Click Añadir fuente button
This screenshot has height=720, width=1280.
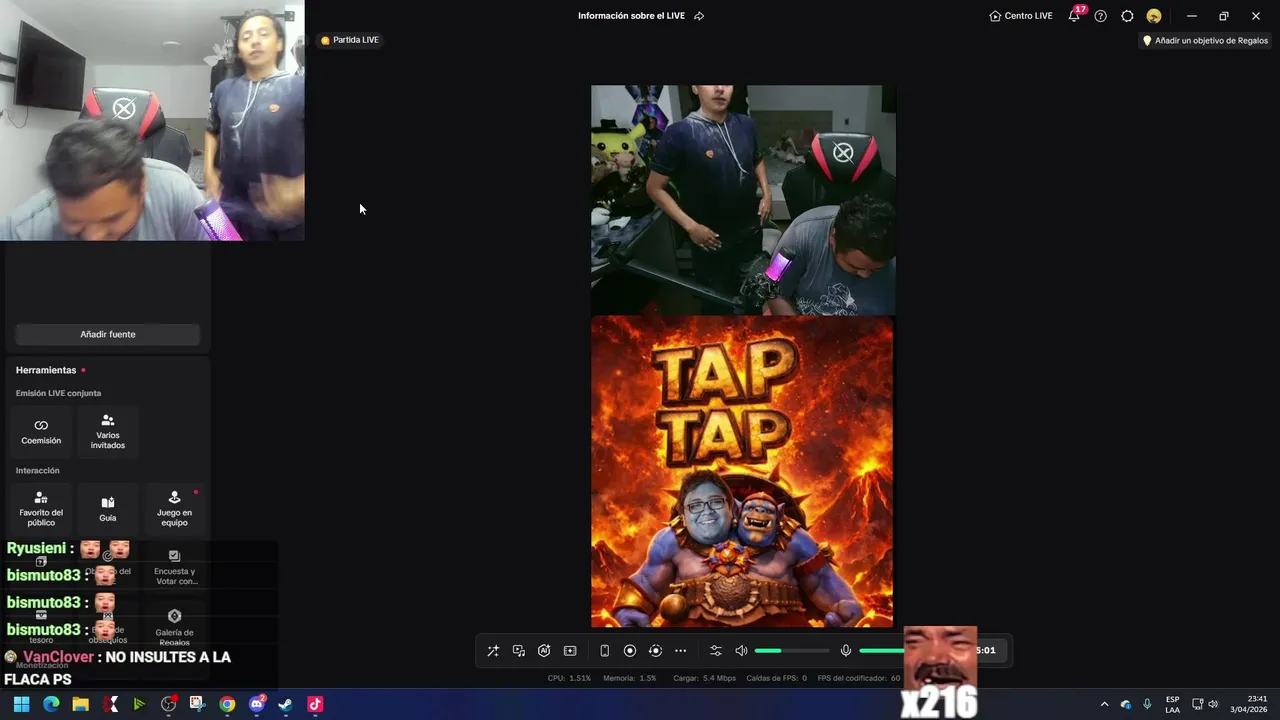(108, 334)
